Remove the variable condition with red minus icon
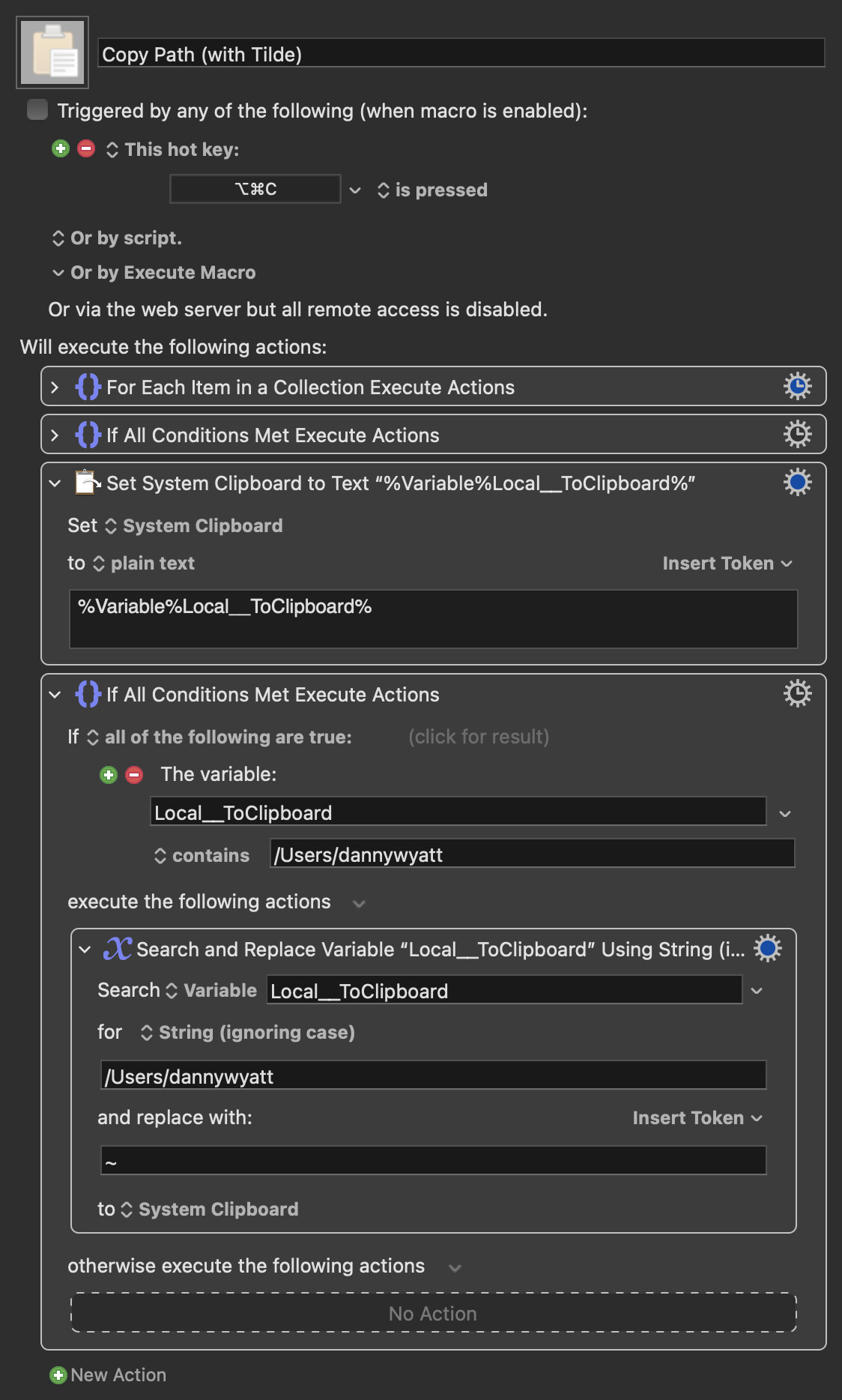 pos(134,774)
